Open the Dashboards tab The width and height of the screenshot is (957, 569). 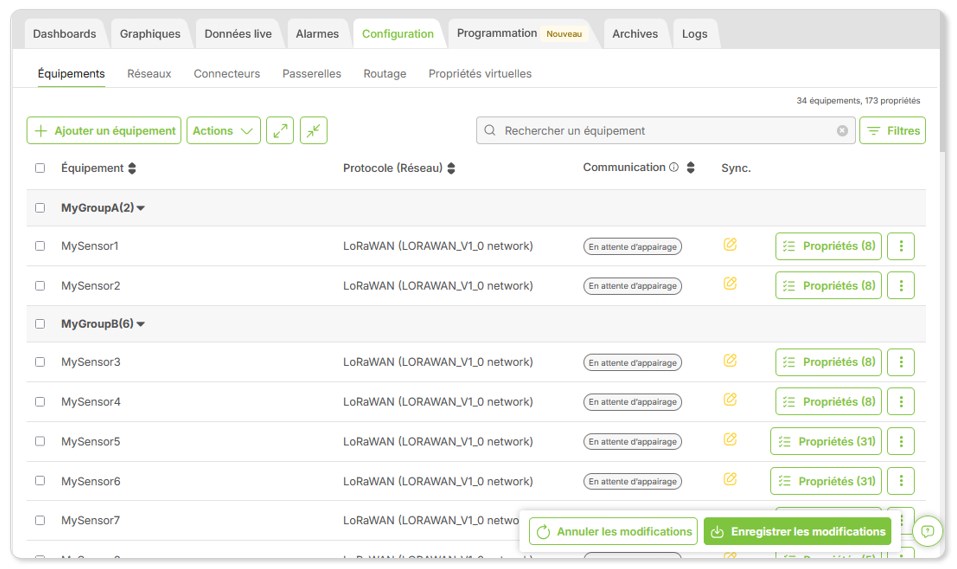coord(65,34)
